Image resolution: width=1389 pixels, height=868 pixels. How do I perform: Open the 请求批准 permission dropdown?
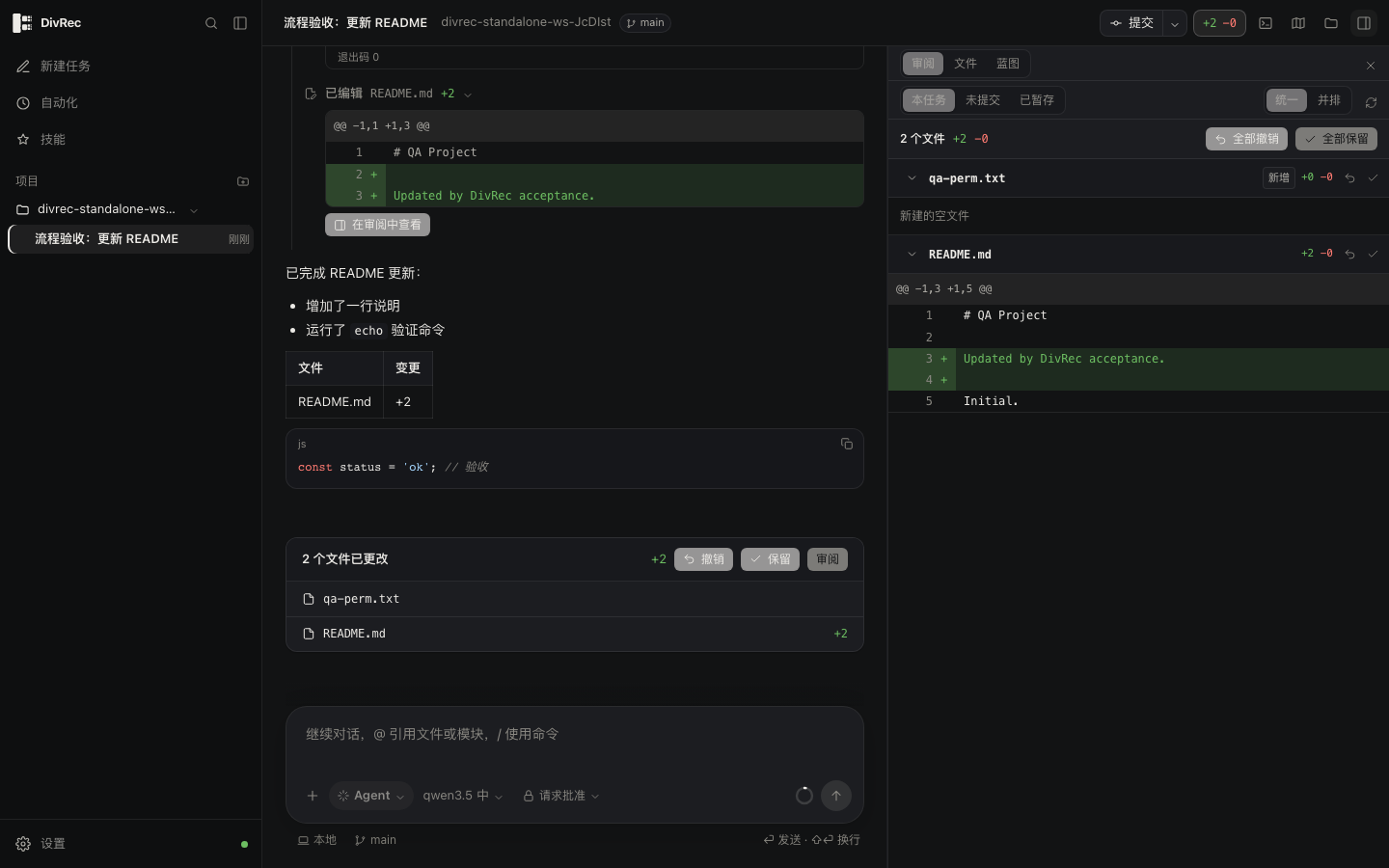[561, 796]
